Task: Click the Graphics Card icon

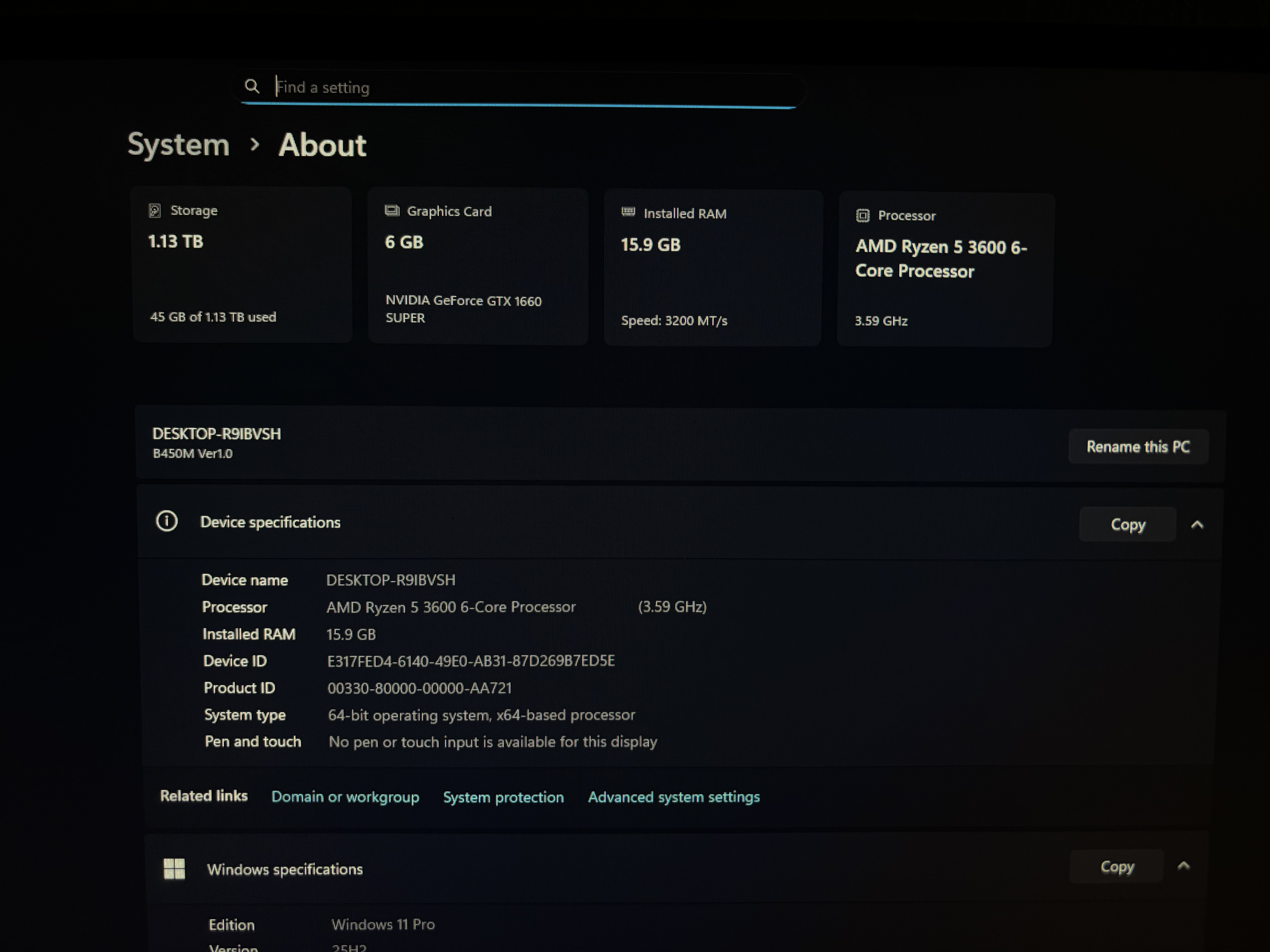Action: pos(392,211)
